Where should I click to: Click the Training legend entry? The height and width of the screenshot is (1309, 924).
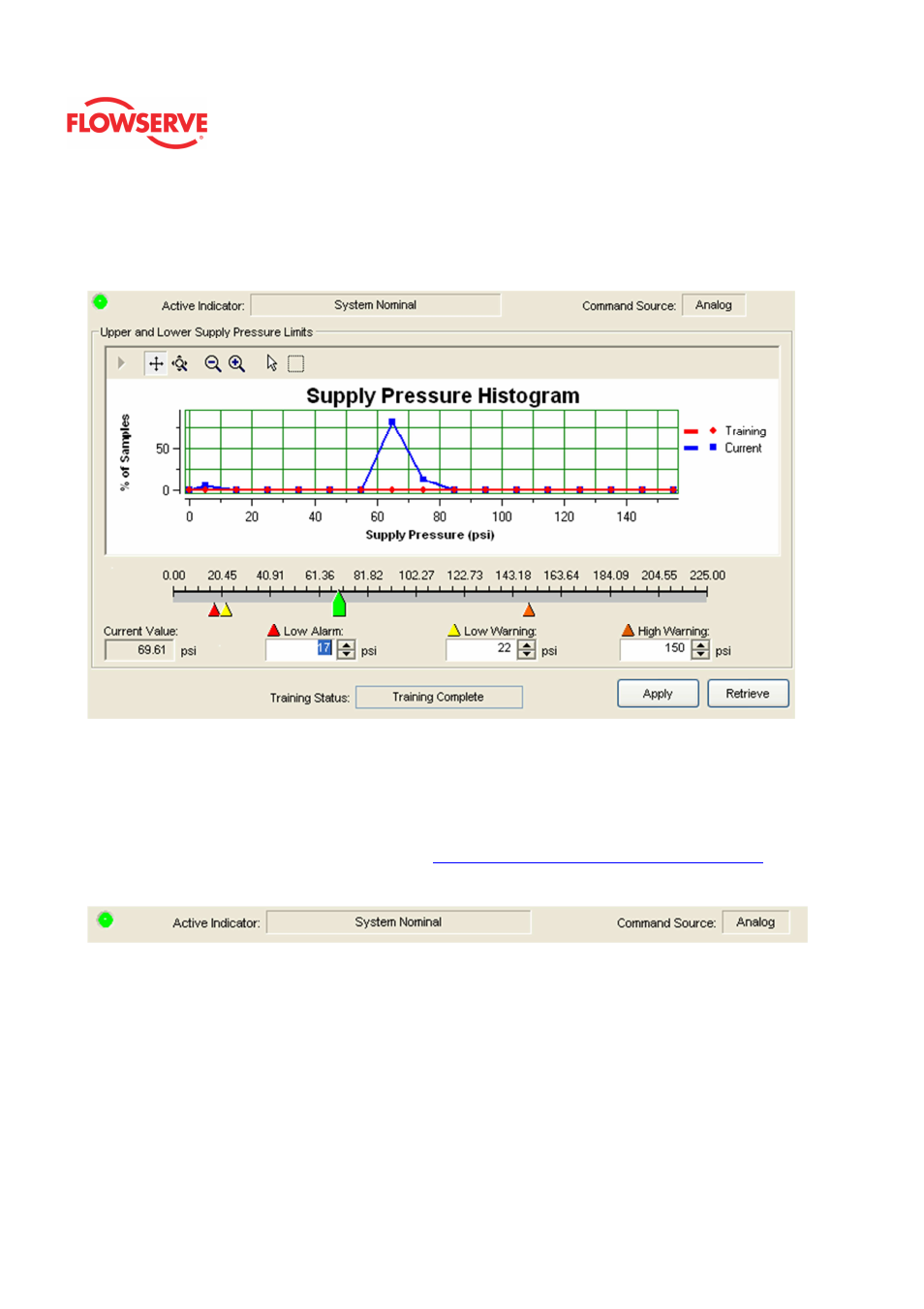(x=724, y=431)
